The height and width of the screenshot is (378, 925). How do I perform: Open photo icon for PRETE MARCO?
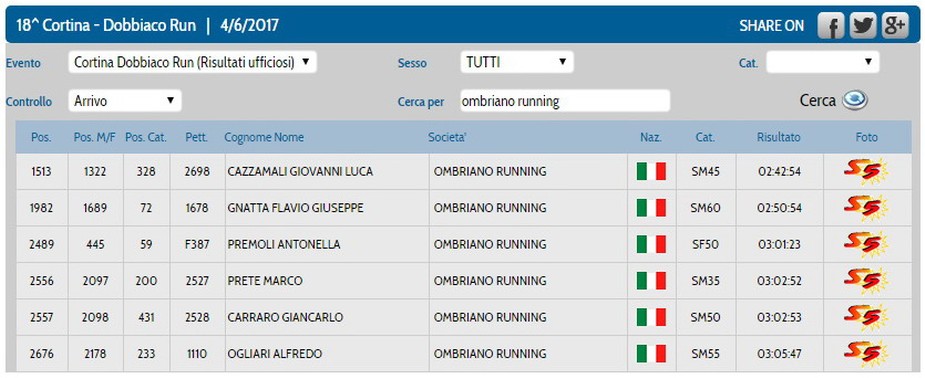(x=865, y=281)
